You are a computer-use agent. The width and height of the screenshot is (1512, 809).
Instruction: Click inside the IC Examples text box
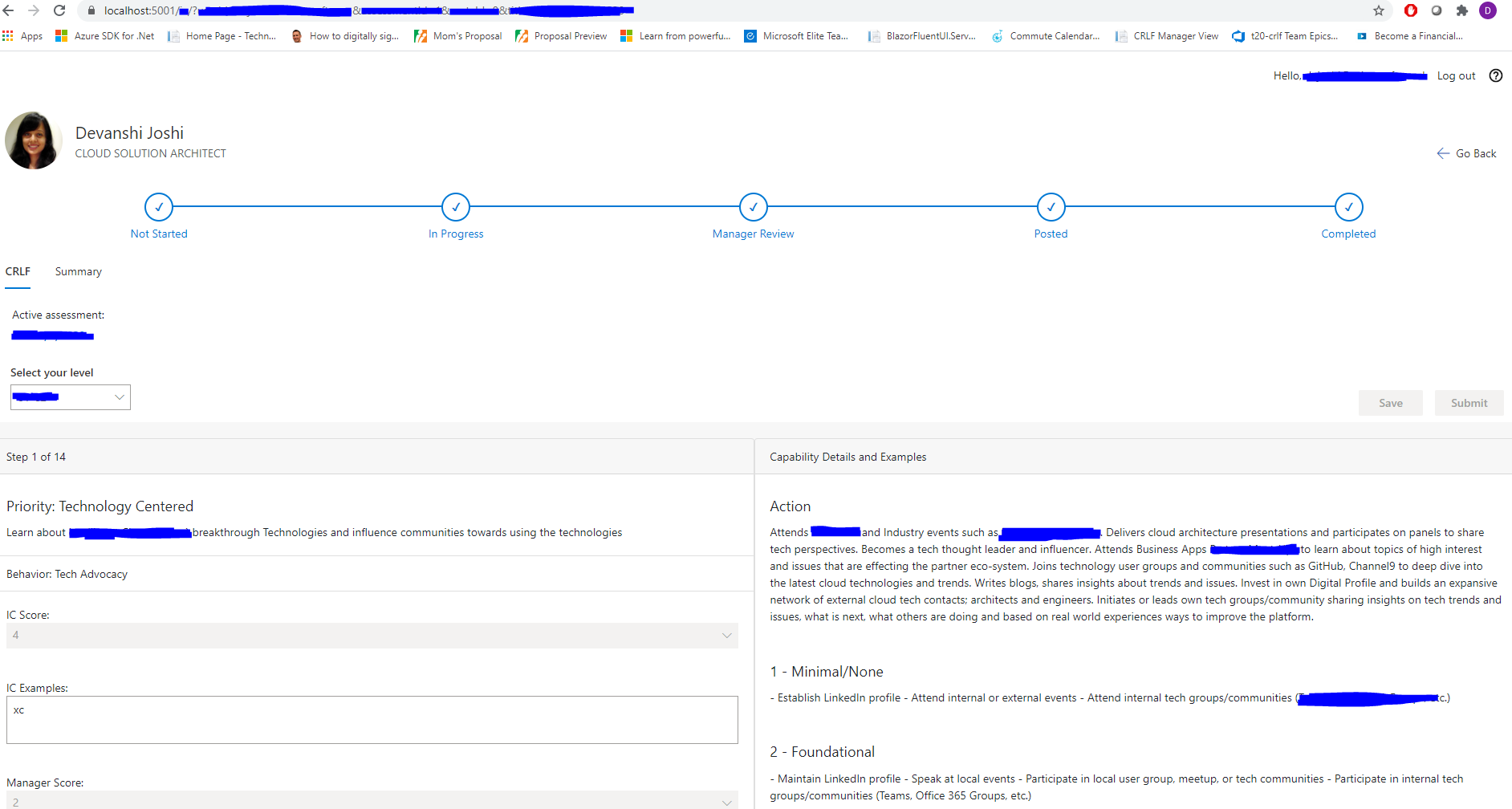(372, 719)
